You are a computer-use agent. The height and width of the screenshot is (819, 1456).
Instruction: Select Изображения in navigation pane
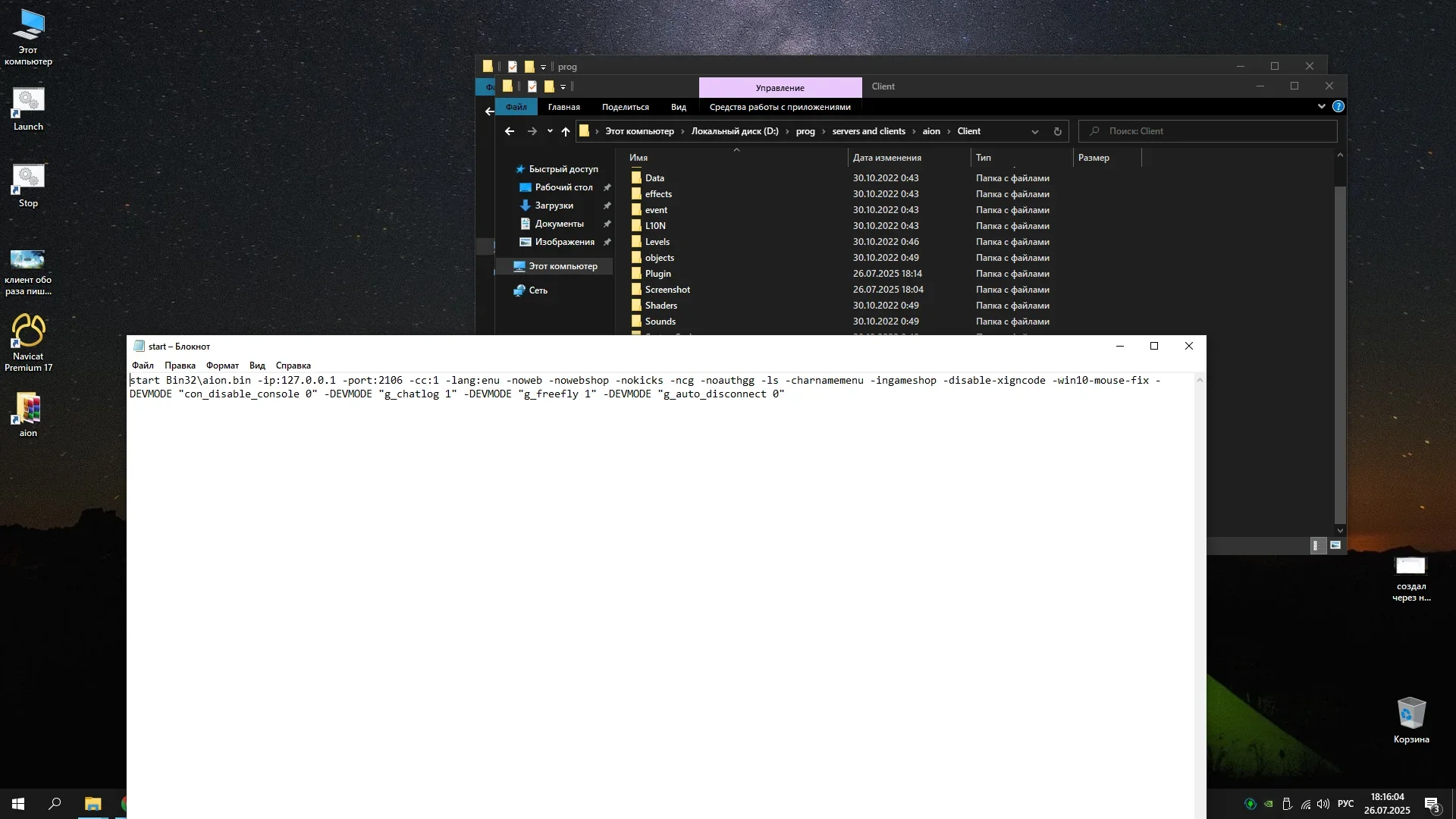click(564, 242)
